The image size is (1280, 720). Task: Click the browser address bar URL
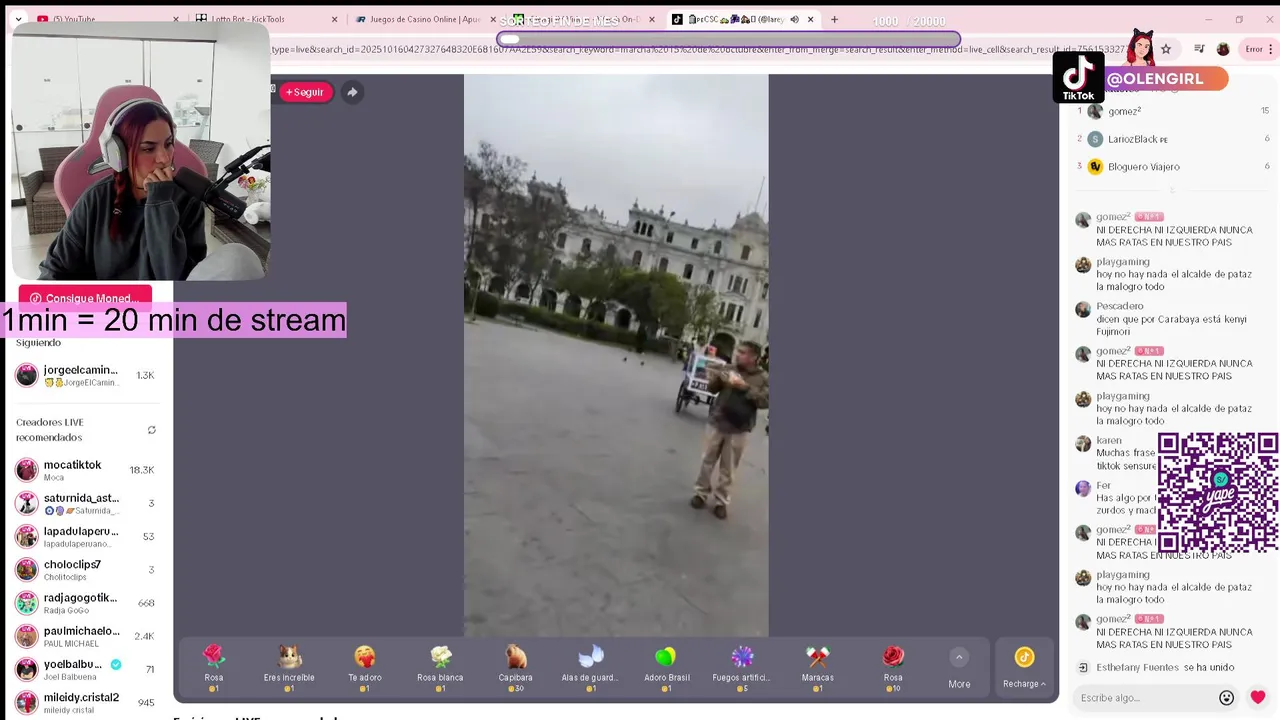click(x=660, y=49)
